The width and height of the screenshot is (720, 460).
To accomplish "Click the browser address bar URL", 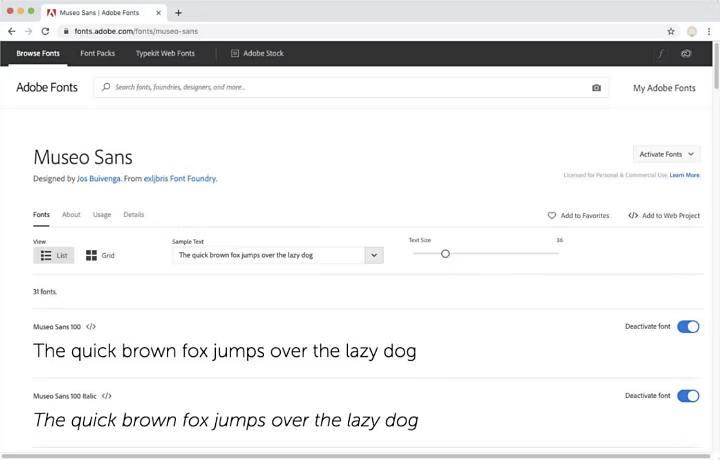I will (x=136, y=31).
